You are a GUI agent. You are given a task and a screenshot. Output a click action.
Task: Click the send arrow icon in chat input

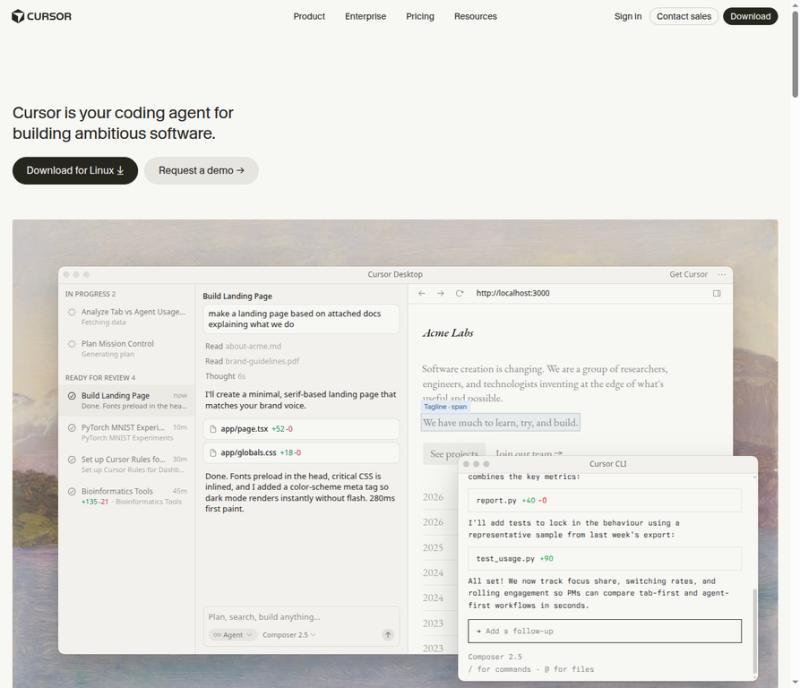coord(388,635)
